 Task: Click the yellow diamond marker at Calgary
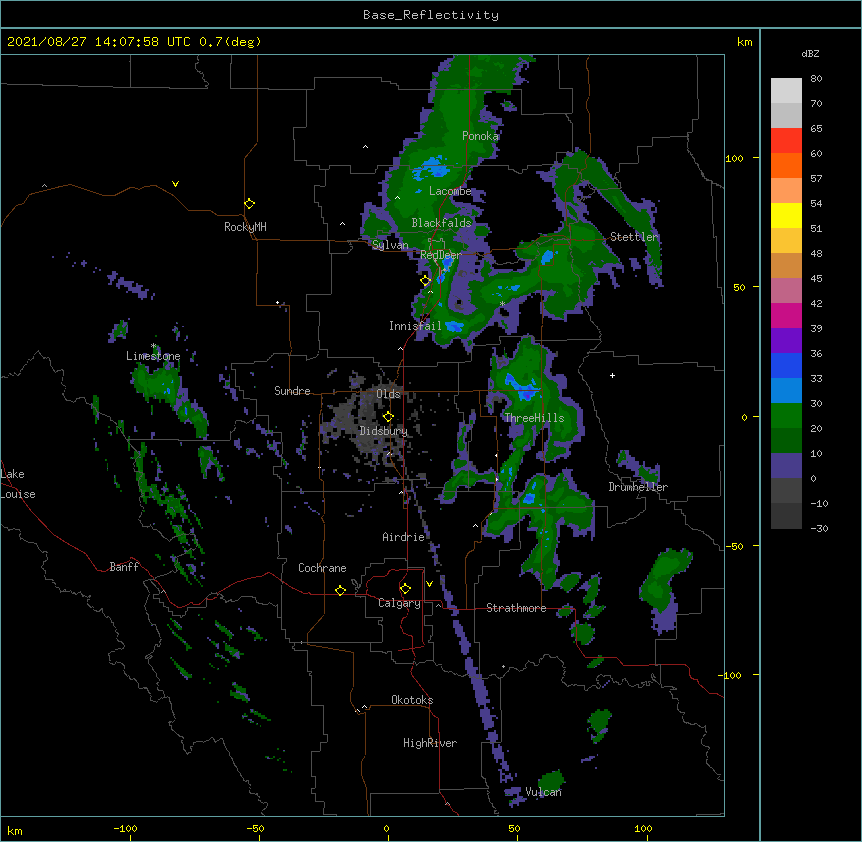(x=405, y=589)
